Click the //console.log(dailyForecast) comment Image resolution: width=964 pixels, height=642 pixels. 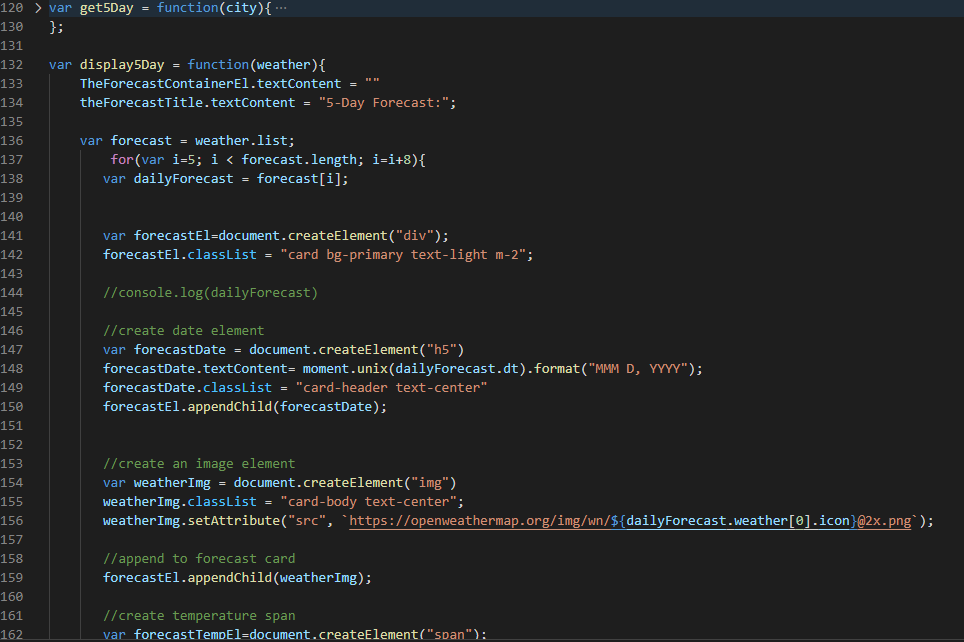(211, 293)
